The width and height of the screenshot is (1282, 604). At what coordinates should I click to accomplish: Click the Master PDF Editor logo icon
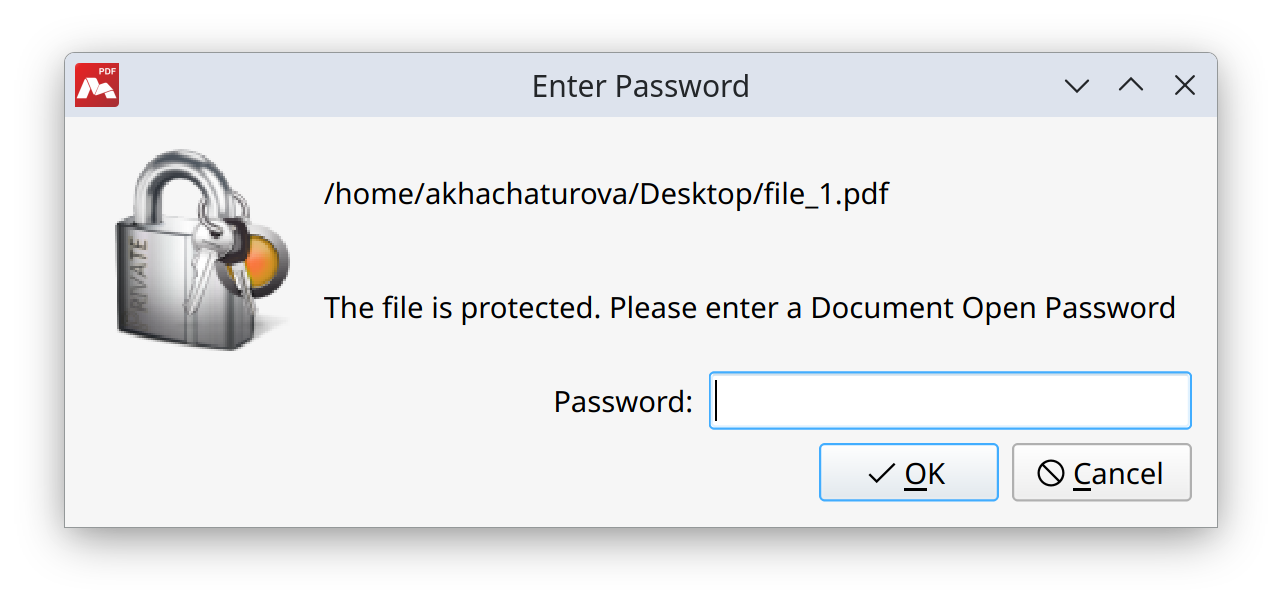click(x=97, y=85)
